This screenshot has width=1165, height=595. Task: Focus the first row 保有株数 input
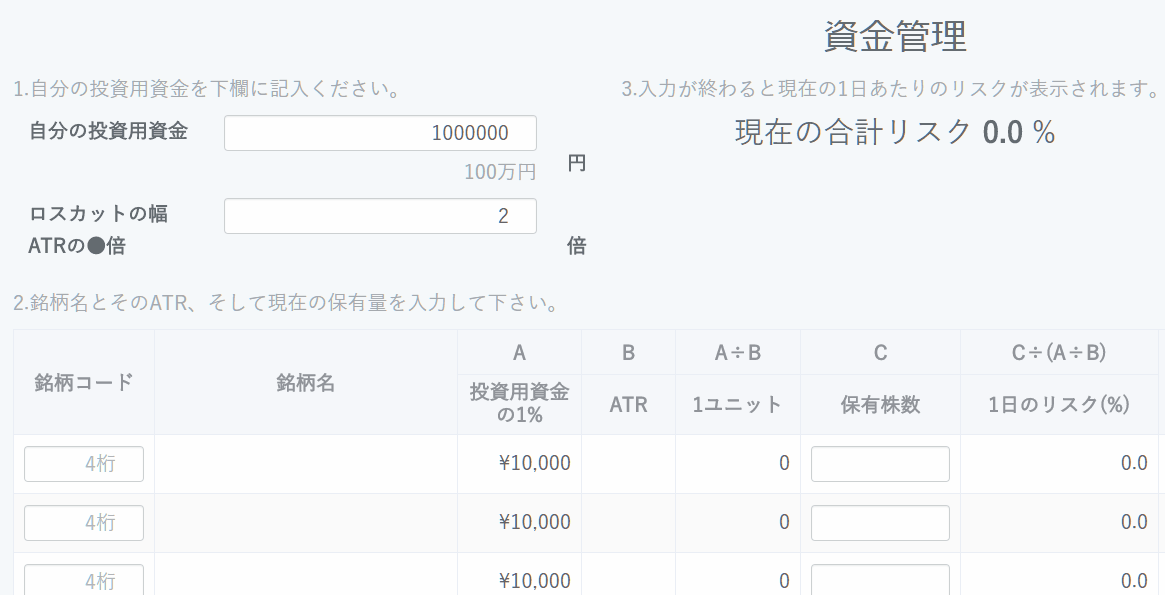(880, 464)
